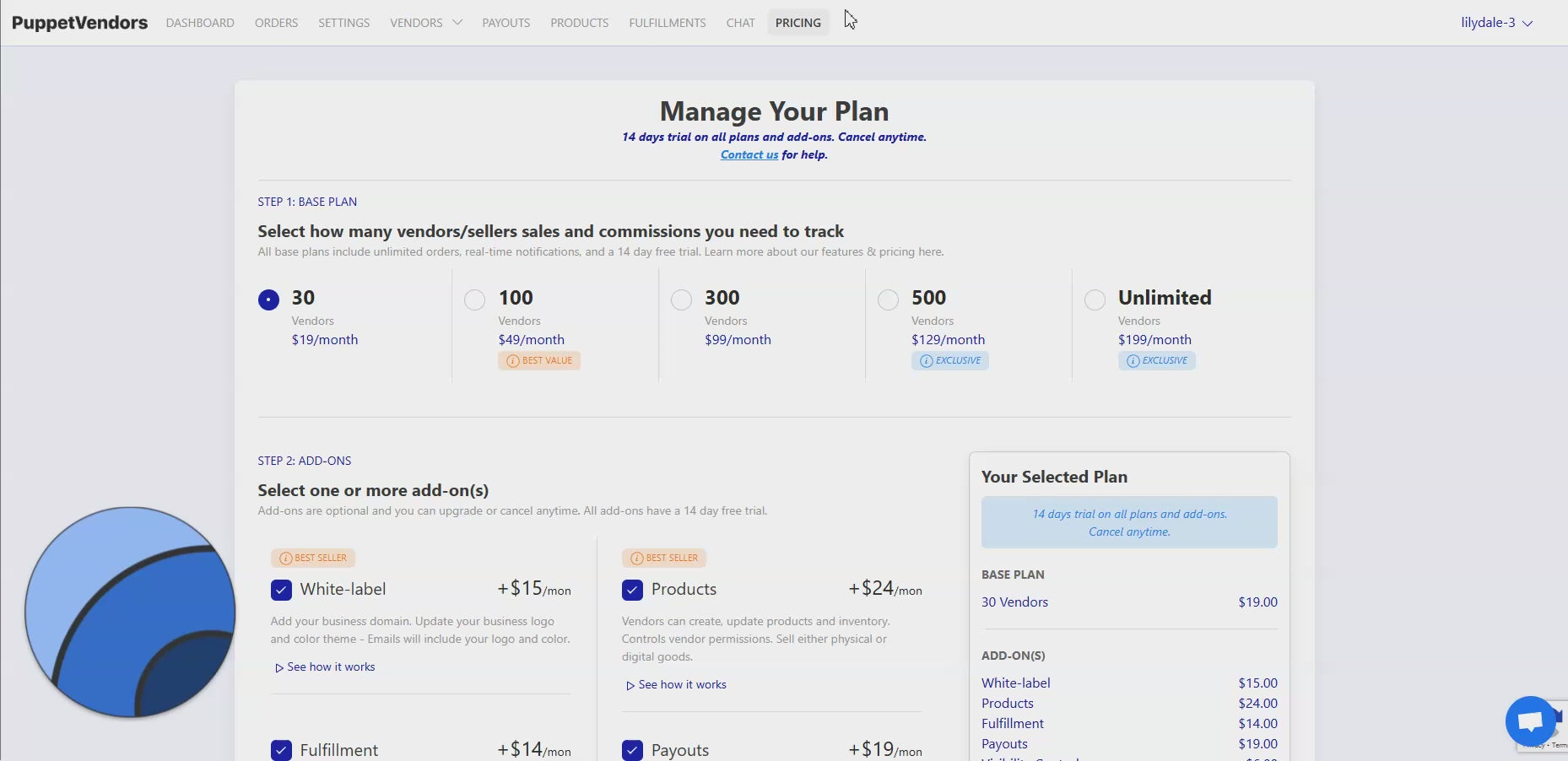Click the $19.00 base plan amount
The image size is (1568, 761).
click(1257, 602)
